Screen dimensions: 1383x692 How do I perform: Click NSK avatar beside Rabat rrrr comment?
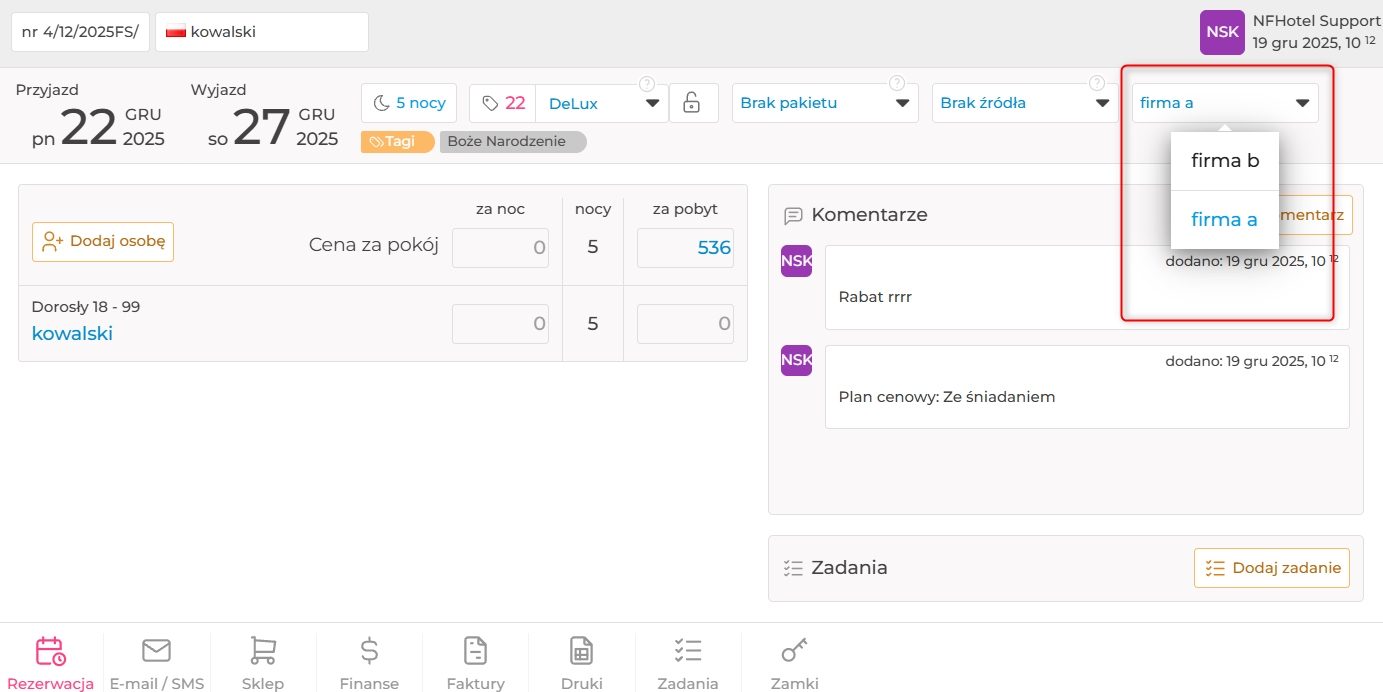coord(796,261)
